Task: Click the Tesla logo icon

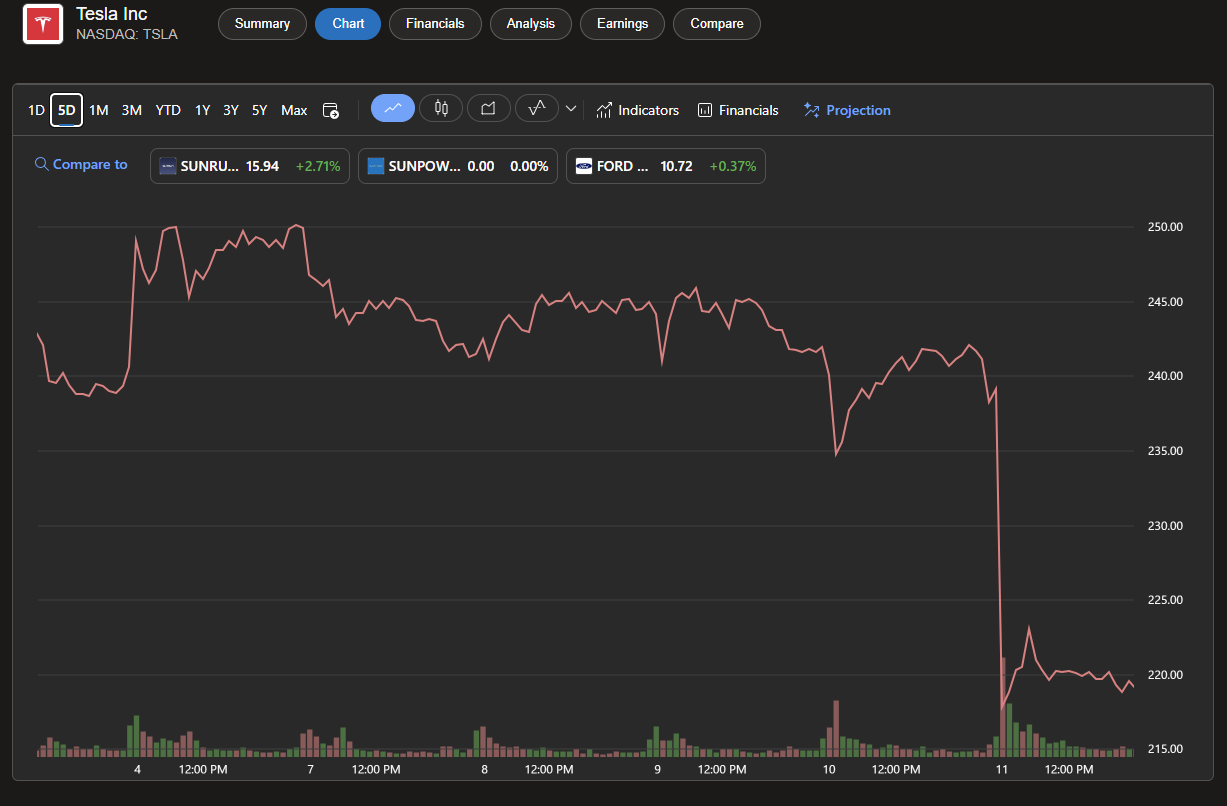Action: [x=43, y=24]
